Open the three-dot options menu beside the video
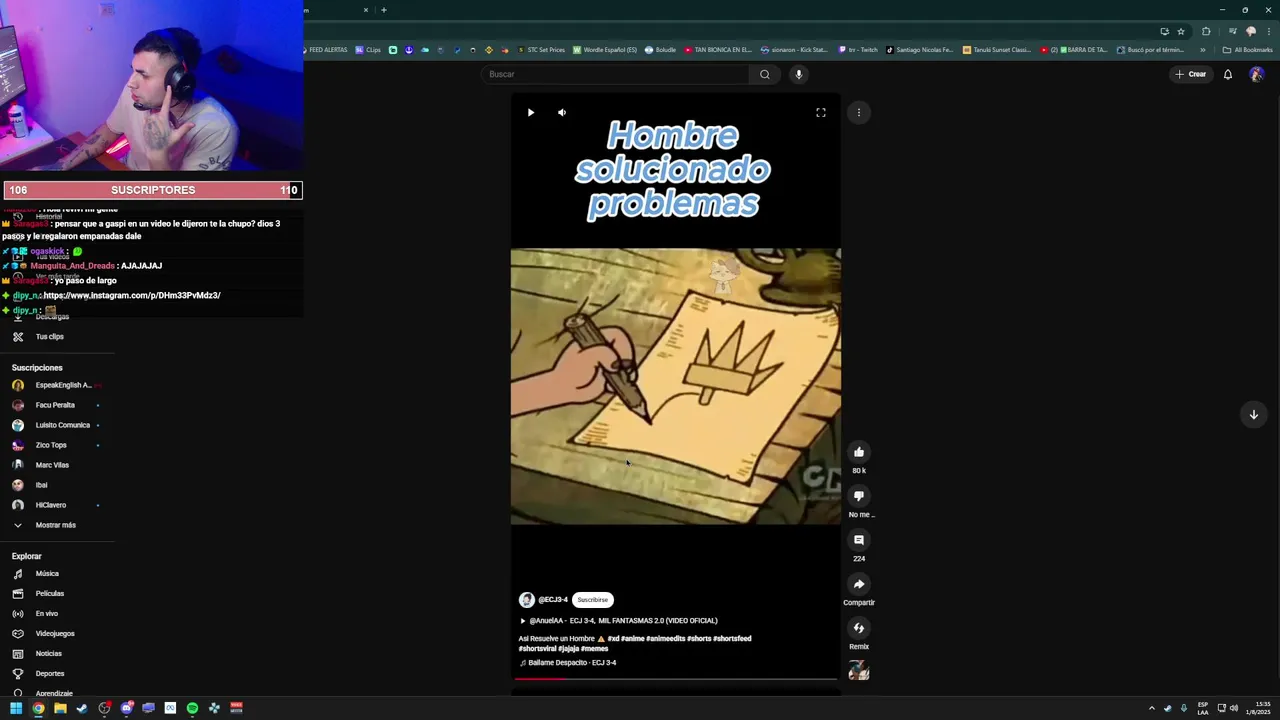Screen dimensions: 1280x720 [859, 113]
